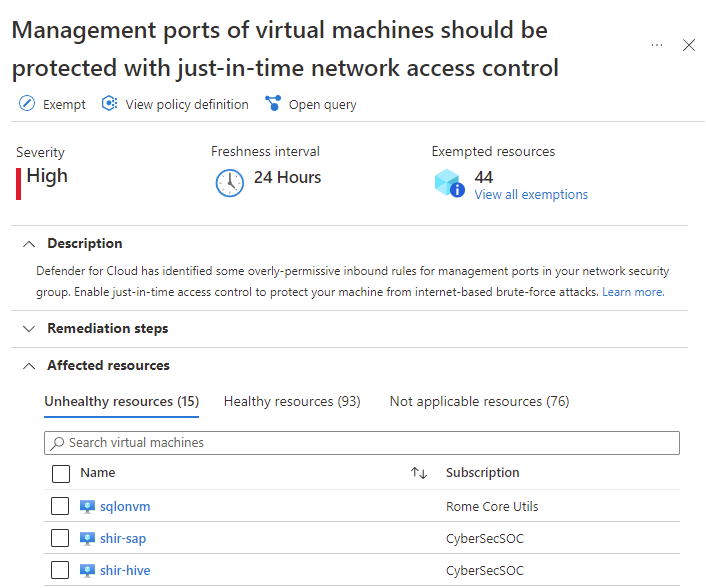
Task: Click the Open query icon
Action: click(x=273, y=104)
